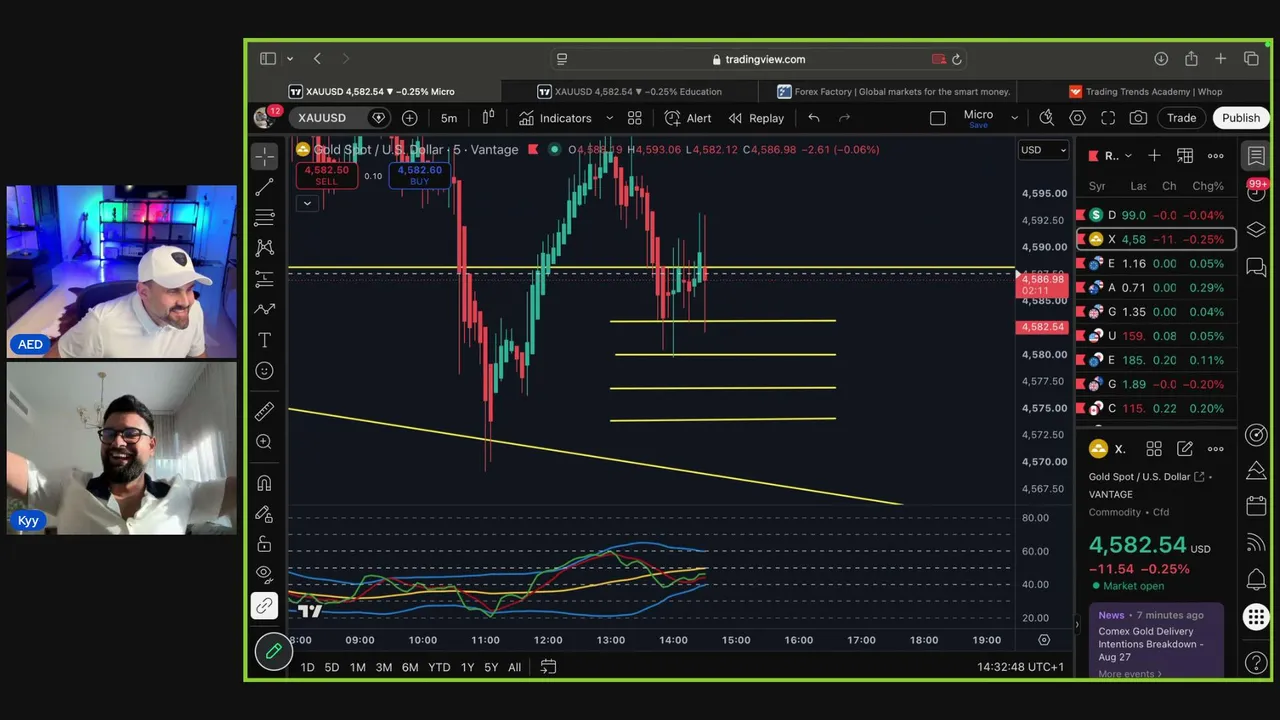Click the 4,582.50 SELL button
Image resolution: width=1280 pixels, height=720 pixels.
(x=327, y=175)
